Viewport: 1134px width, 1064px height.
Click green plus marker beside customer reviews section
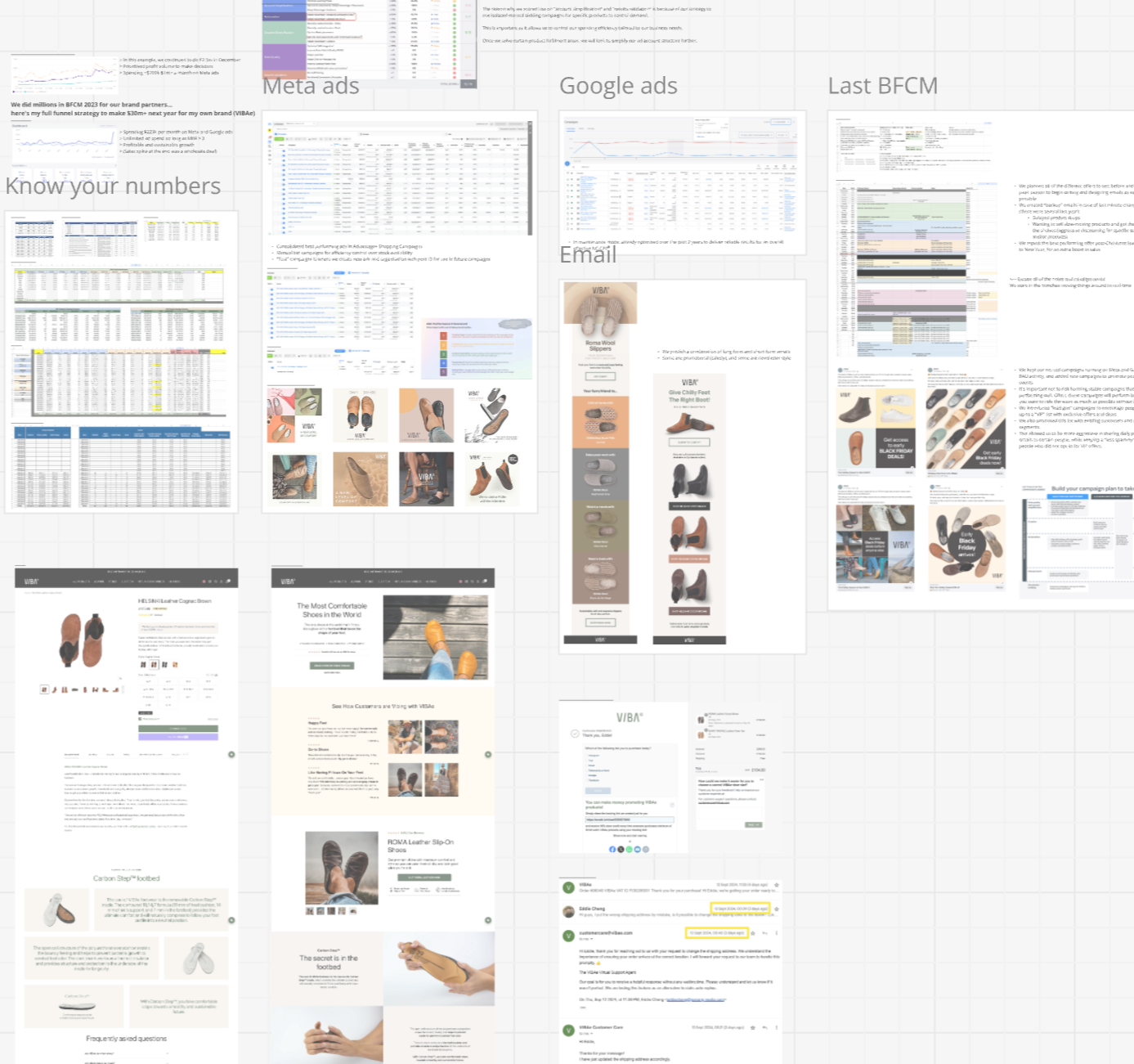tap(488, 754)
